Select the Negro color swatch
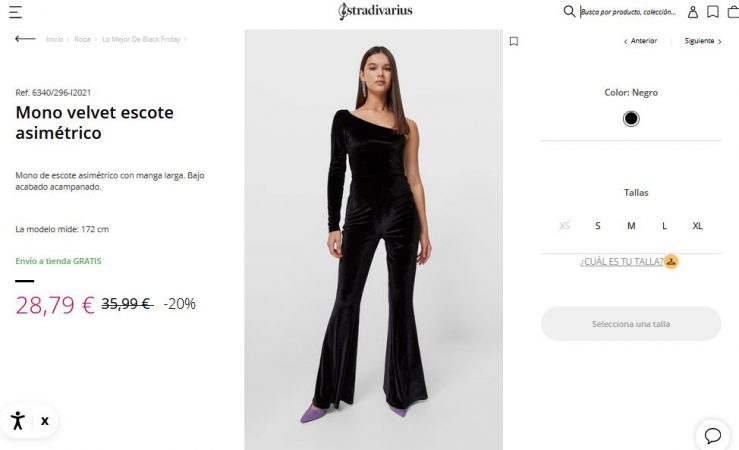 [631, 119]
